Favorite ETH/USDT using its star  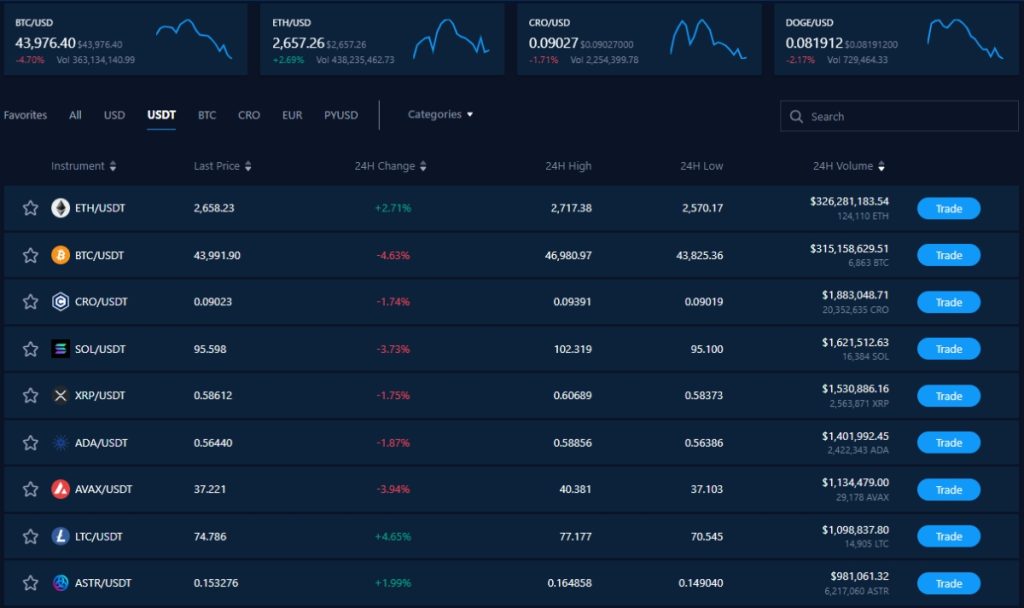tap(30, 208)
